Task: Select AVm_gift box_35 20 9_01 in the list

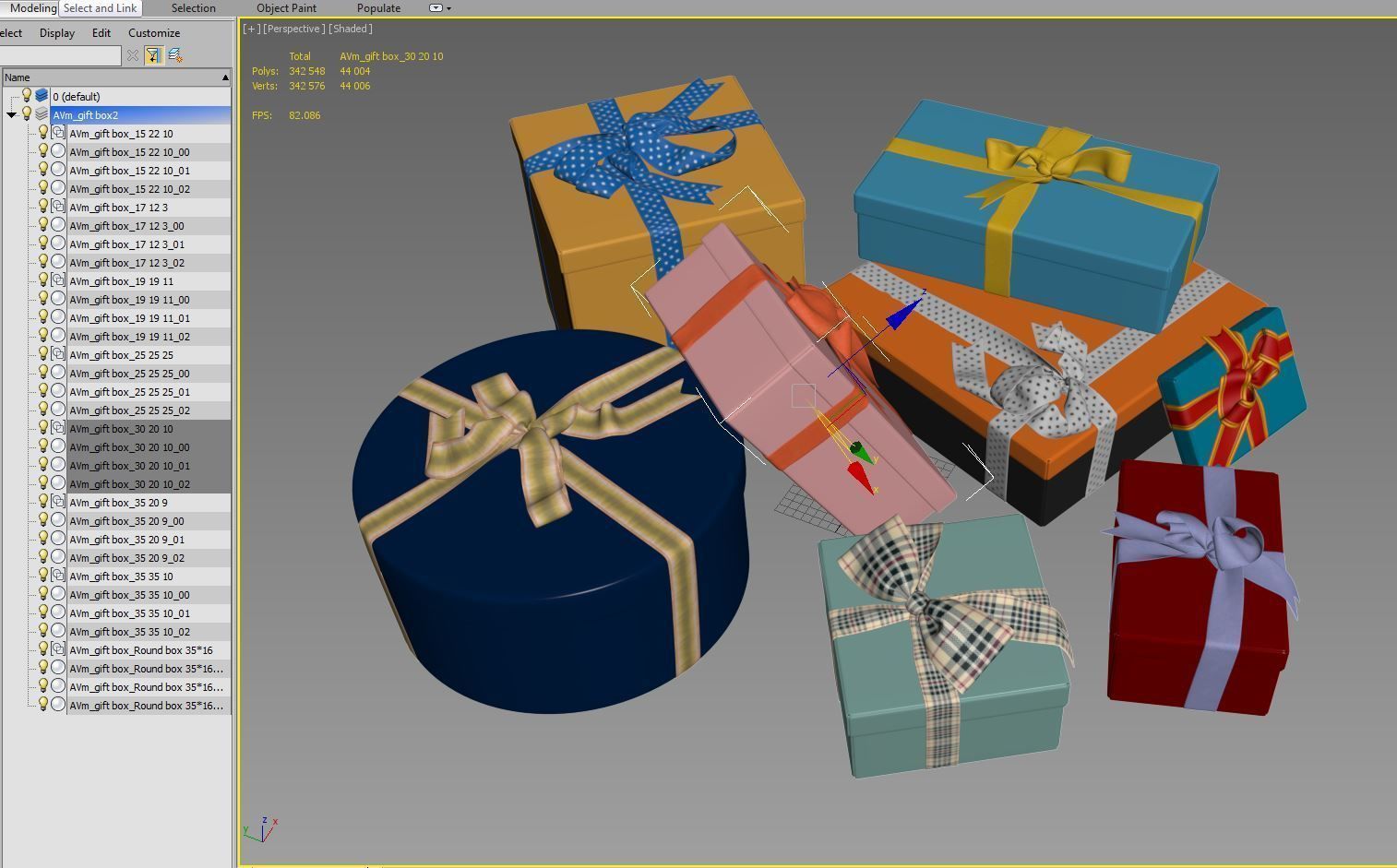Action: (x=149, y=539)
